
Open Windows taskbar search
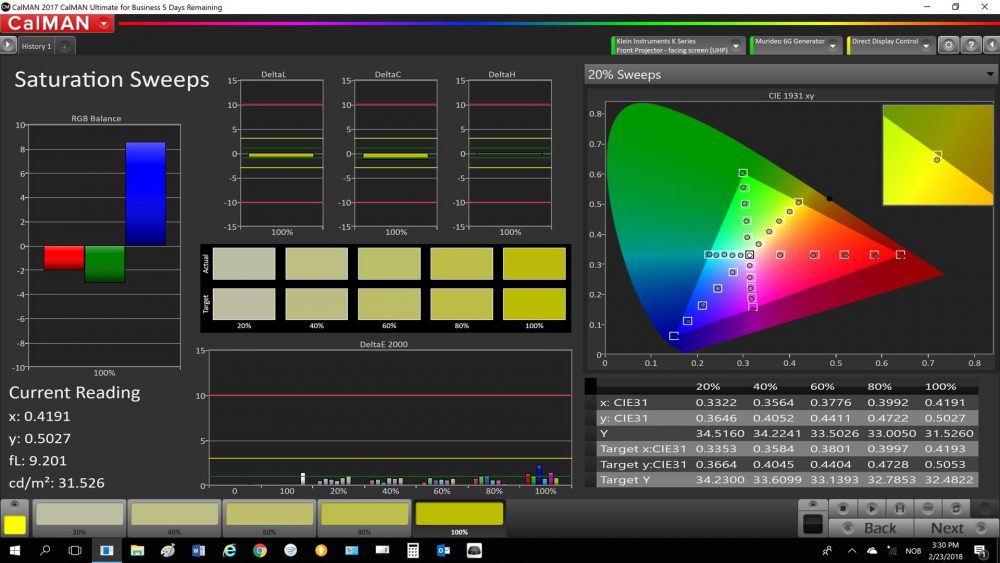point(45,550)
